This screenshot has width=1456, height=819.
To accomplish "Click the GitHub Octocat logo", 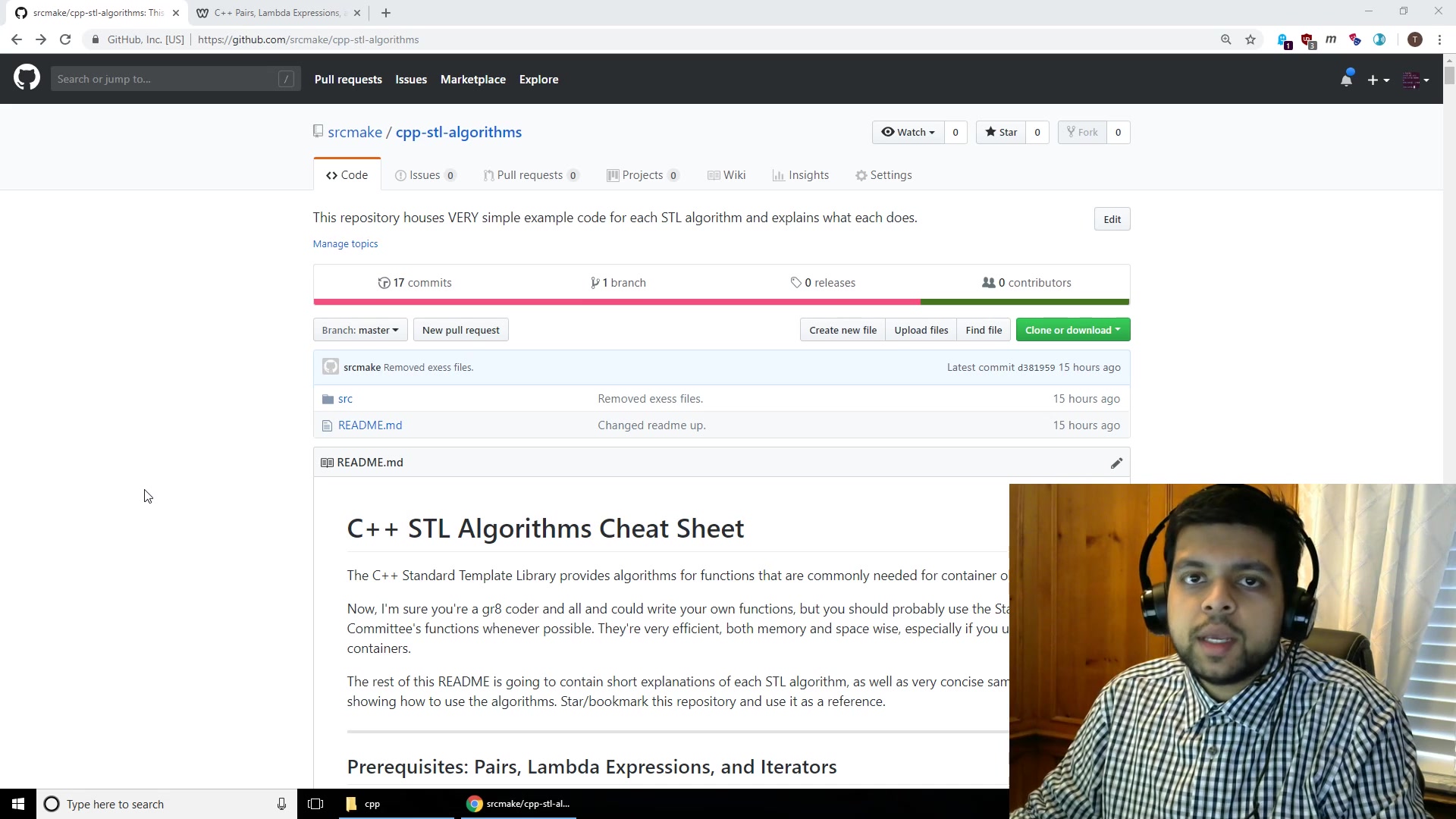I will pos(27,78).
